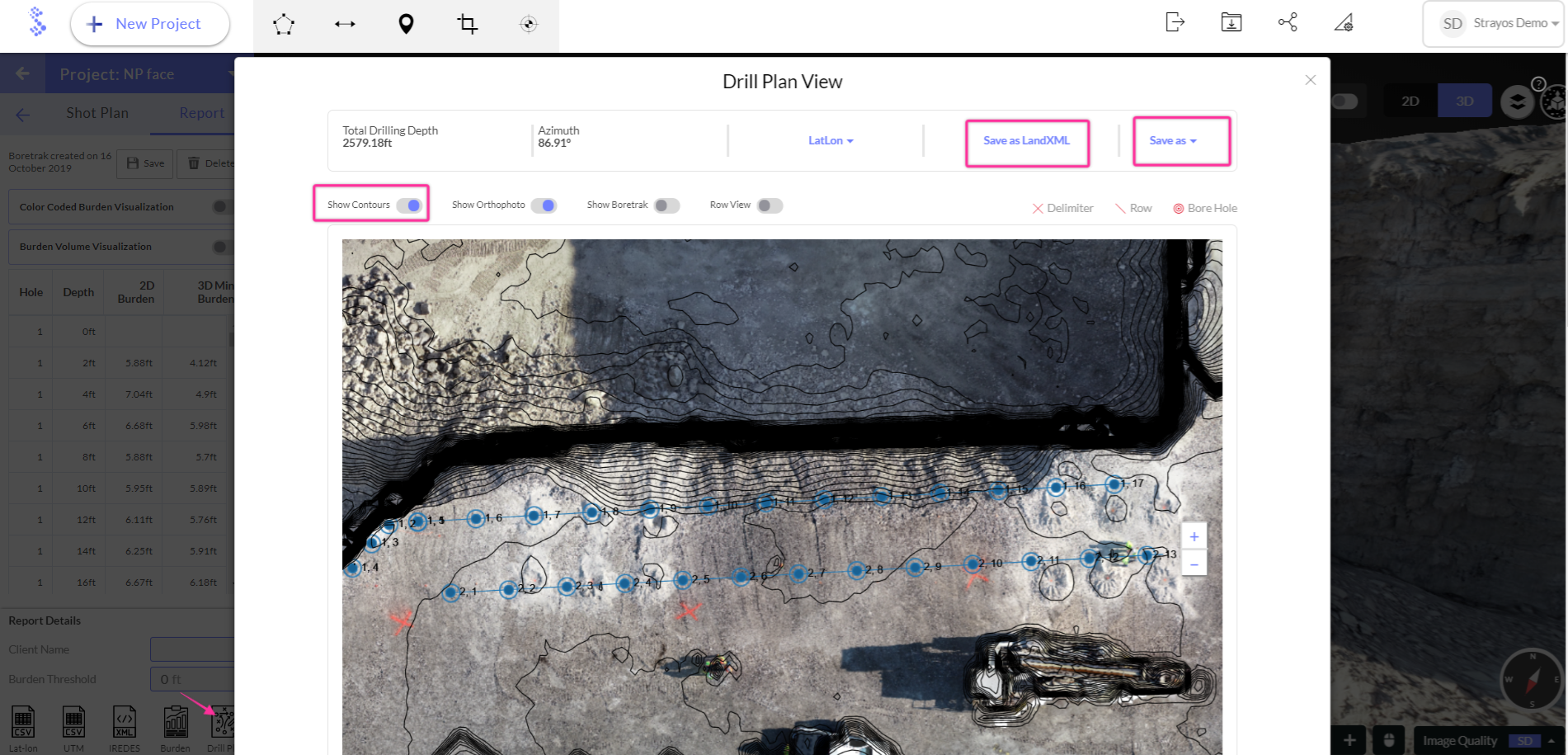Click bore hole marker 1, 17 on map
This screenshot has width=1568, height=755.
[1114, 484]
